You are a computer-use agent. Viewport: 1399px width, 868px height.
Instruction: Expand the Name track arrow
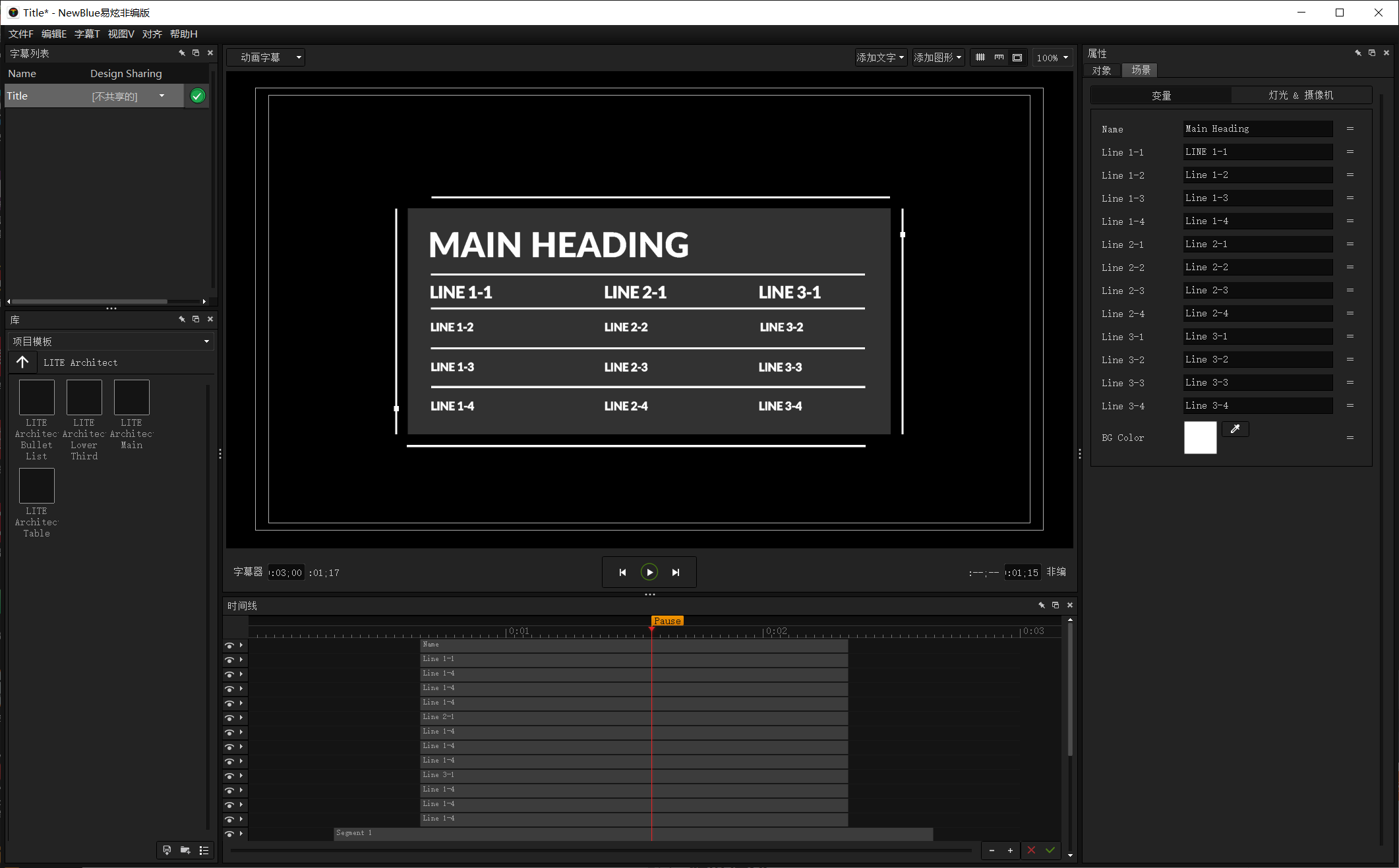[241, 645]
